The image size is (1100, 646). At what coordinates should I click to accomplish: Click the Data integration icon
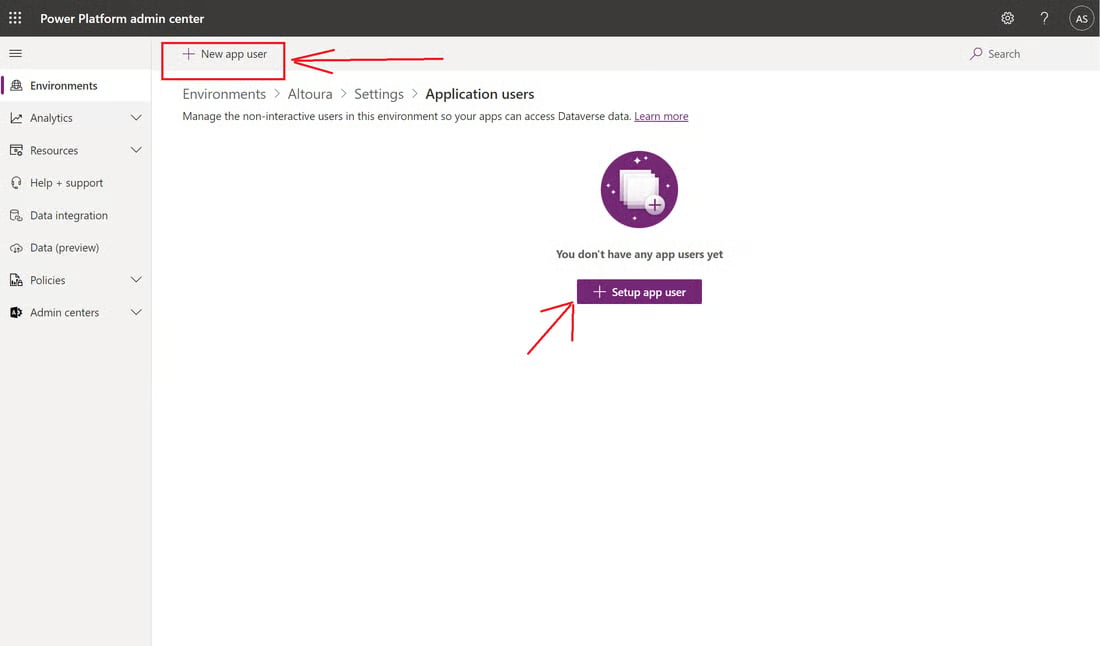16,215
